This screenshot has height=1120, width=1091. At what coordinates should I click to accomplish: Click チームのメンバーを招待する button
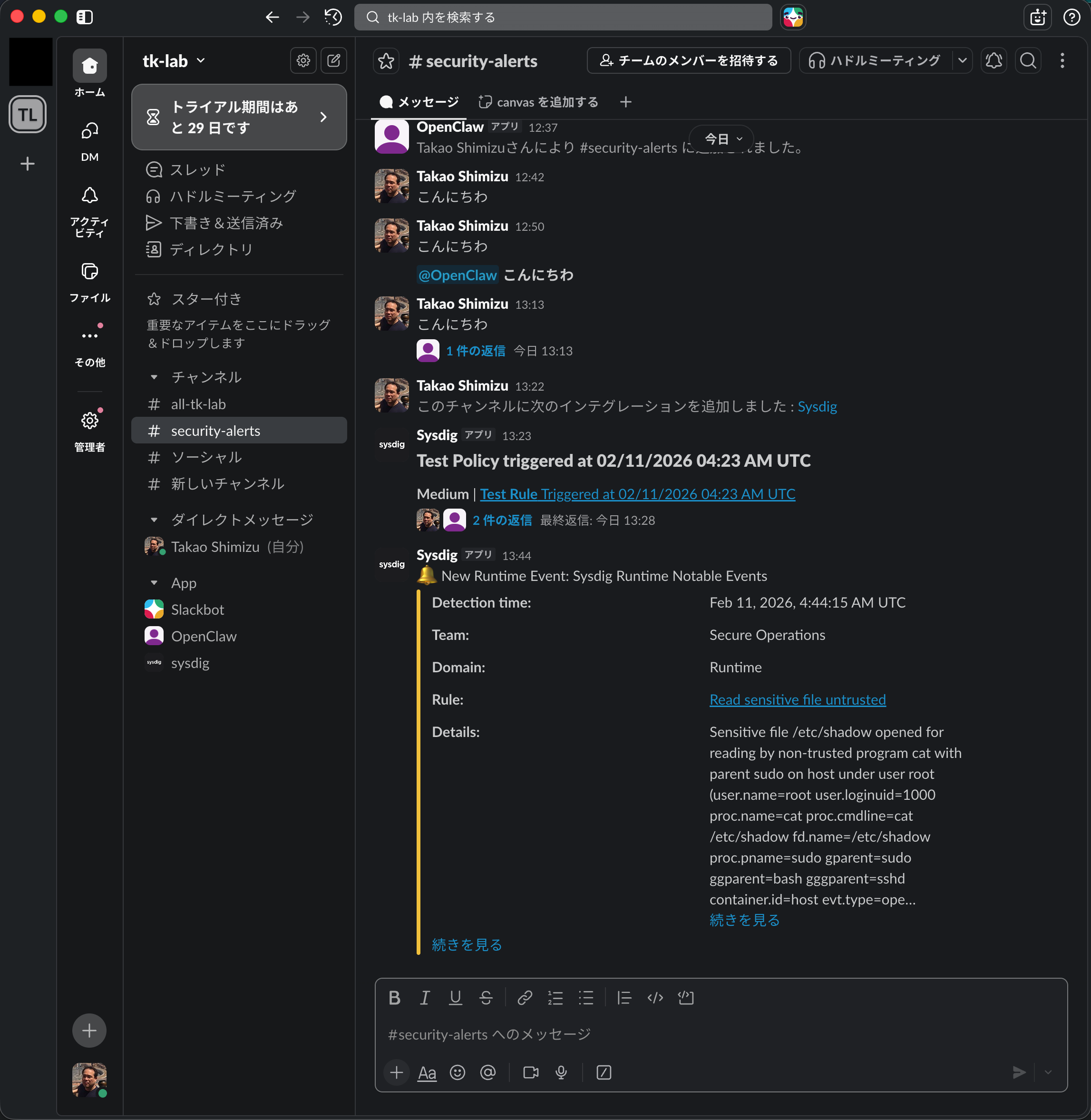tap(688, 60)
